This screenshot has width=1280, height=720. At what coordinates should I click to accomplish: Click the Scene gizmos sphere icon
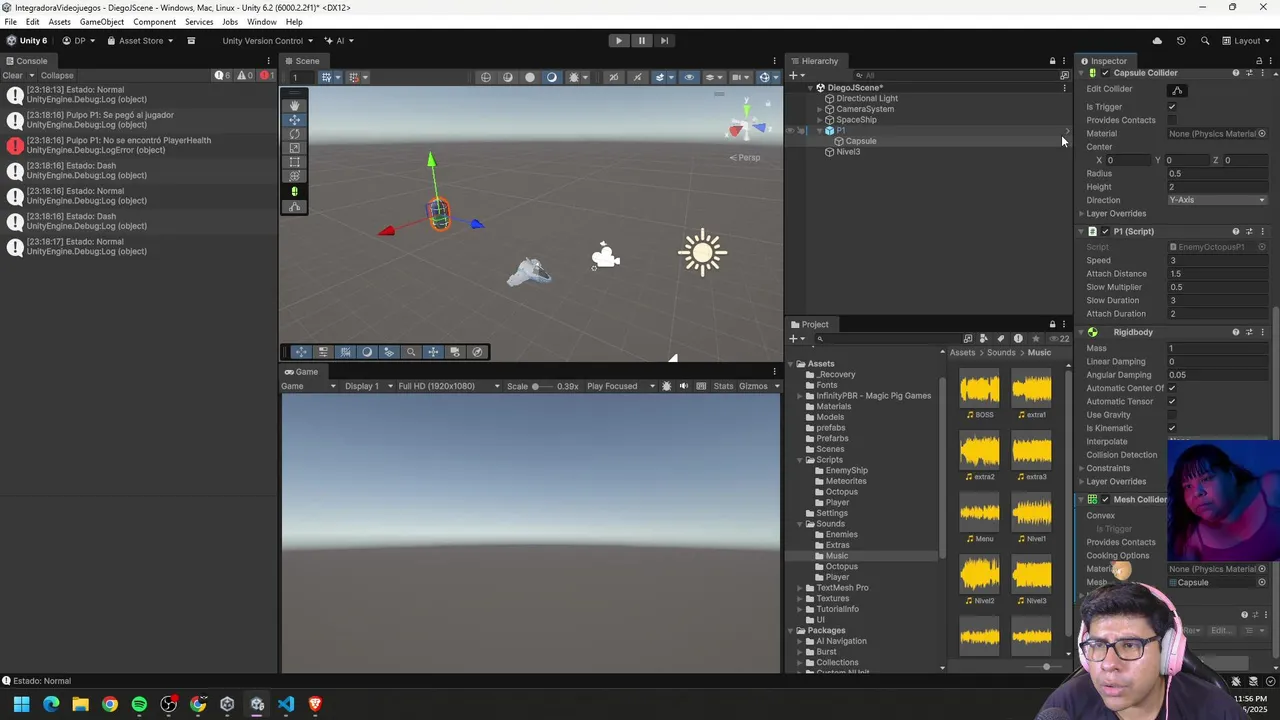[x=765, y=77]
